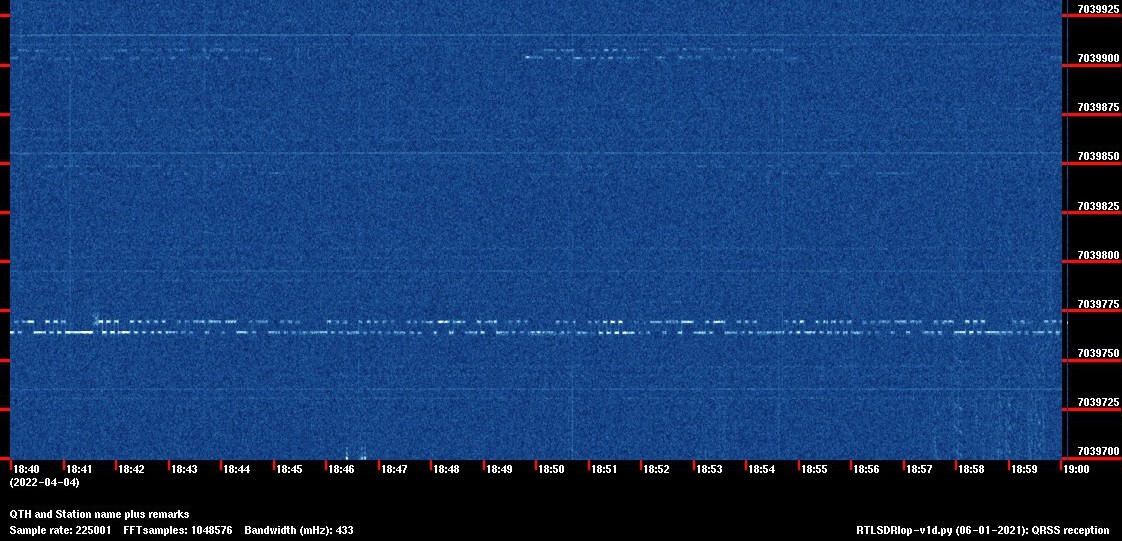Image resolution: width=1122 pixels, height=541 pixels.
Task: Click the RTLSDRlop-v1d.py QRSS reception caption
Action: coord(982,530)
